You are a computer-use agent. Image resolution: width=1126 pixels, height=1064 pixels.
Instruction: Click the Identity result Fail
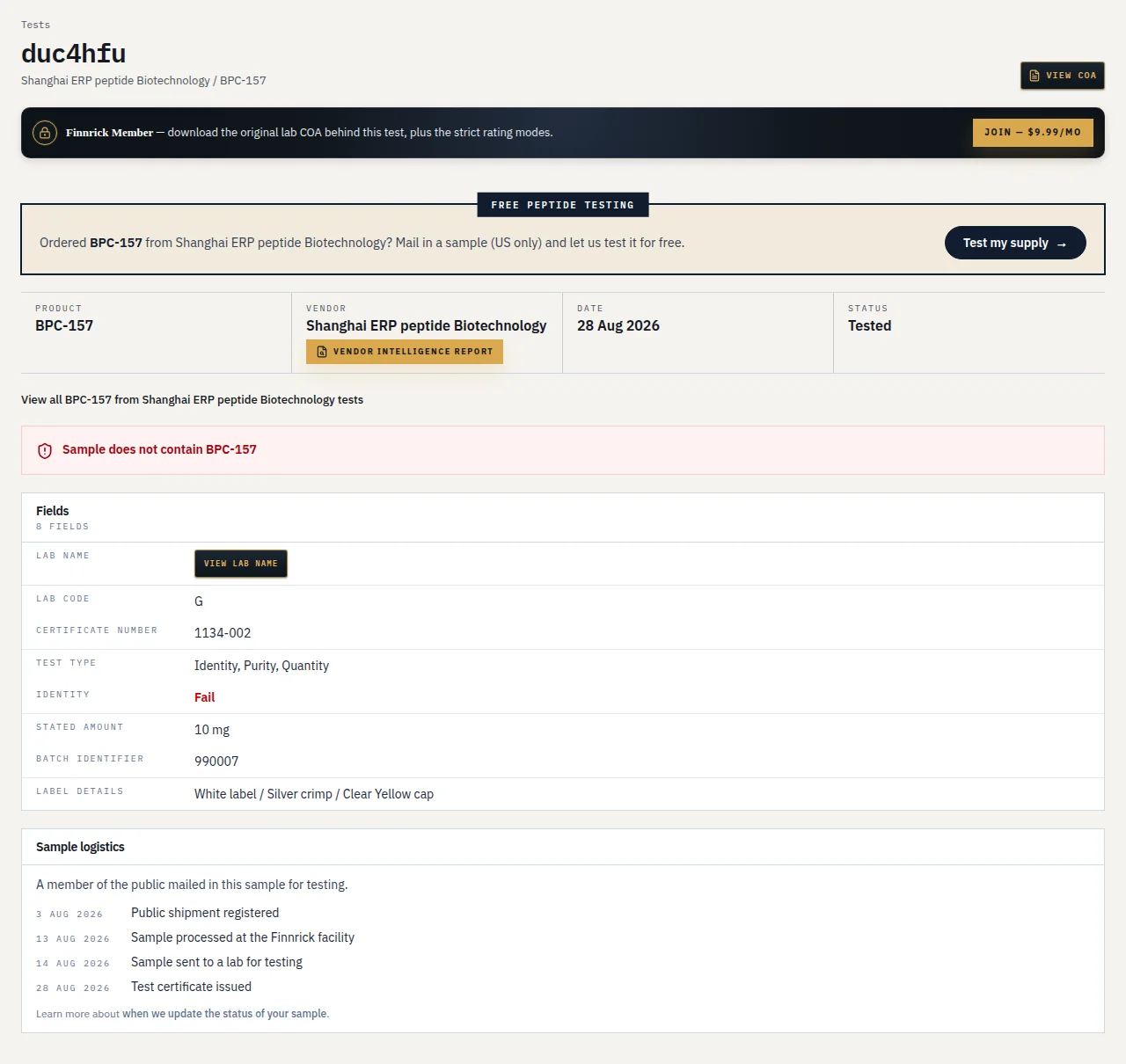[x=205, y=697]
